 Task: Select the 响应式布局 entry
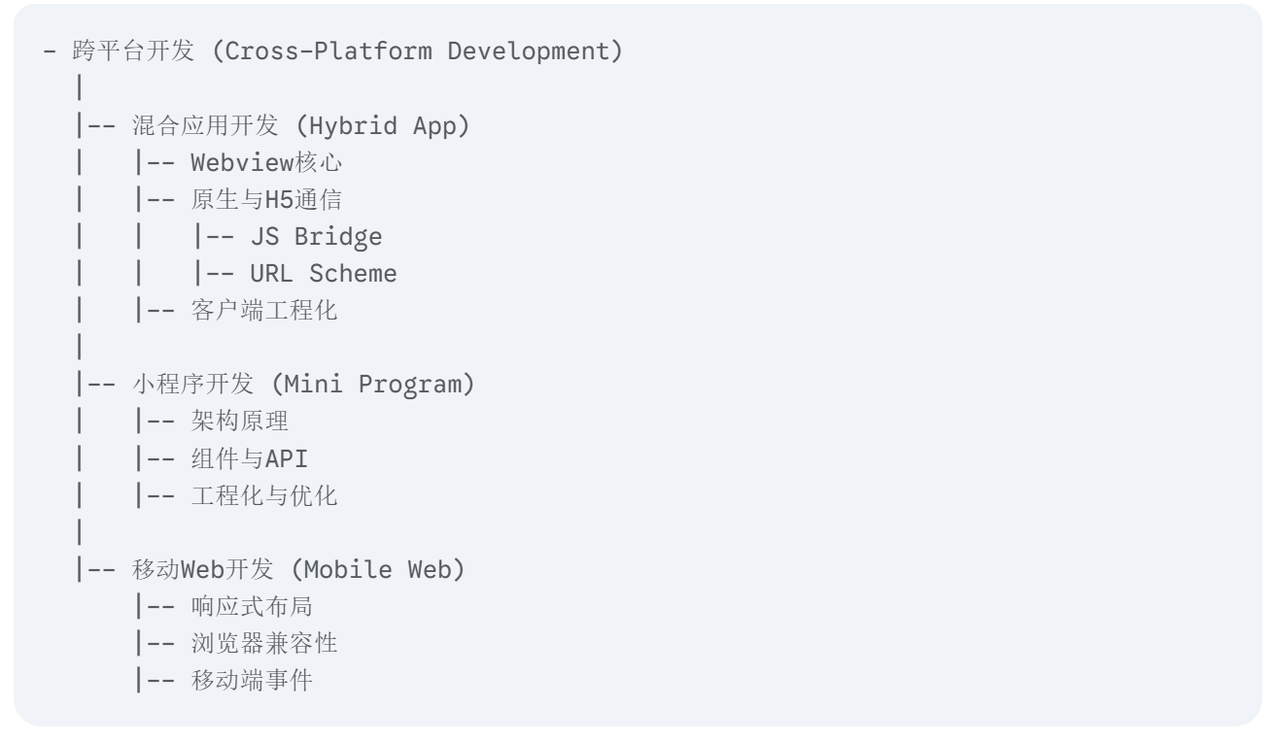pyautogui.click(x=252, y=607)
